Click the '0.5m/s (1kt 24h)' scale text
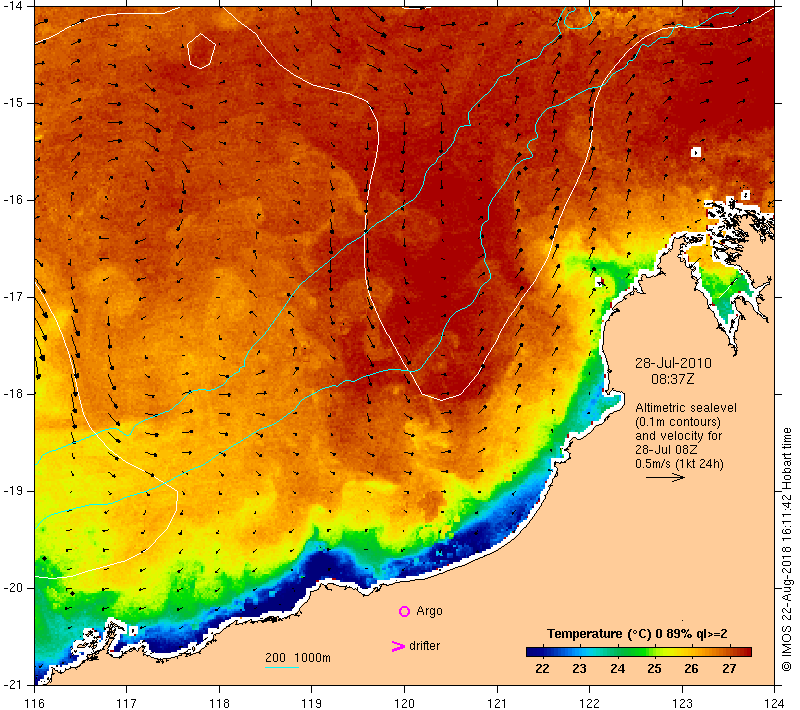 click(679, 464)
